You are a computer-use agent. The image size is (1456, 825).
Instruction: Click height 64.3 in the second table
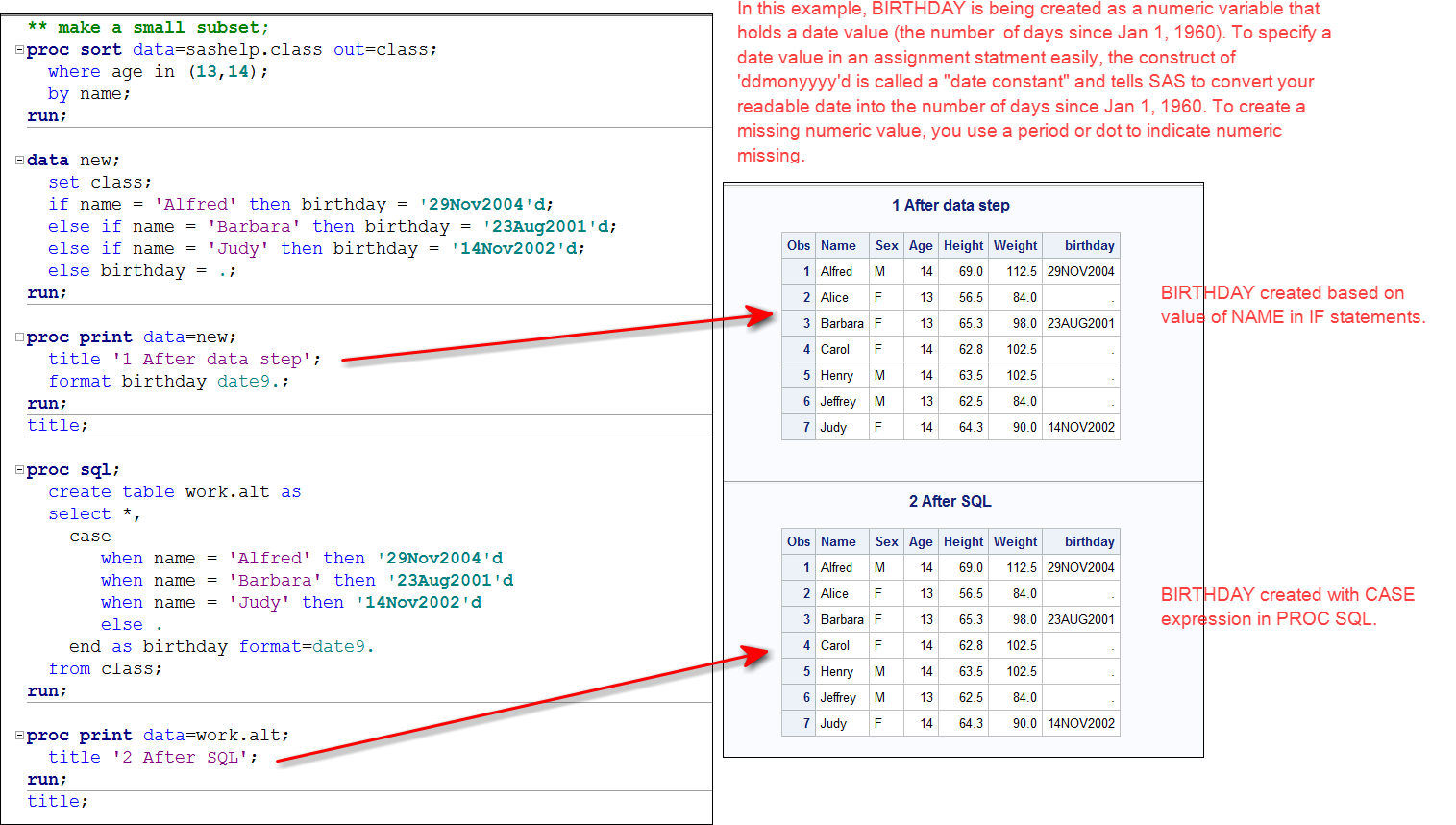[x=963, y=723]
